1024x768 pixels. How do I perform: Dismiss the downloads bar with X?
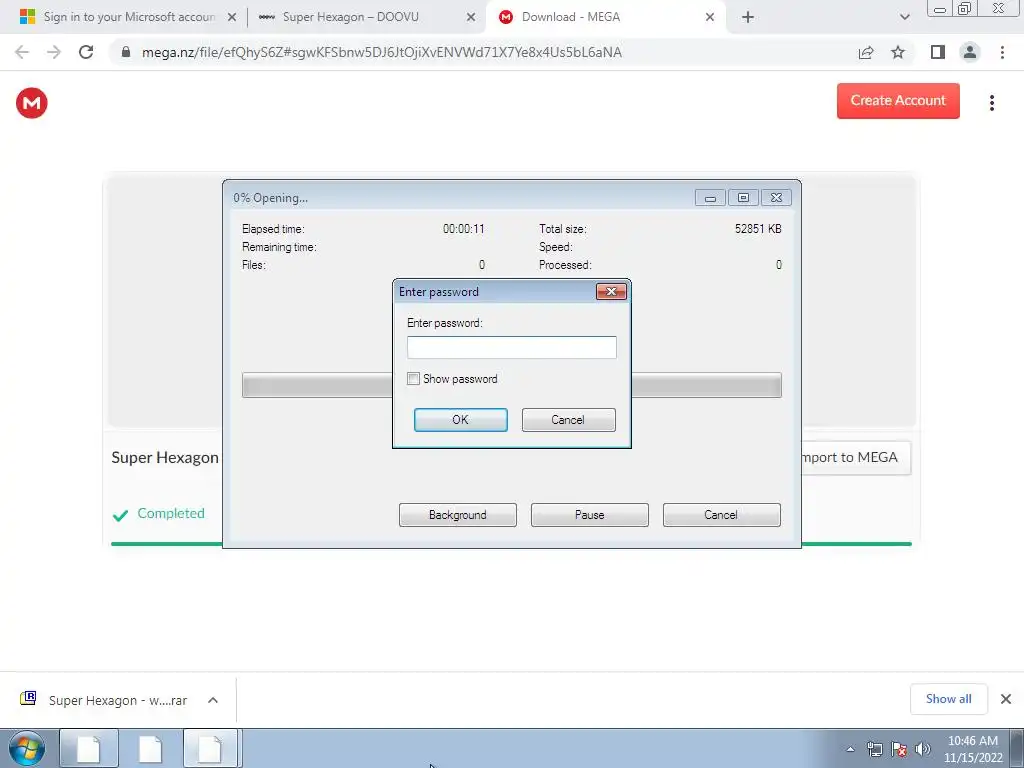pos(1006,699)
